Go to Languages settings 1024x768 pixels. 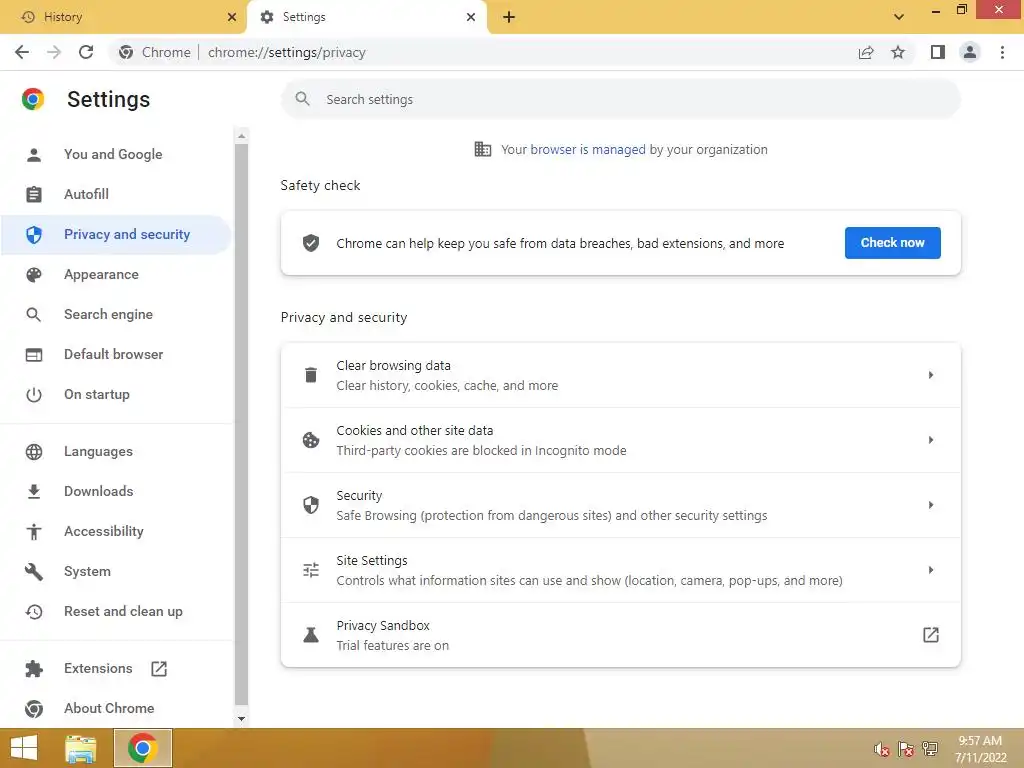coord(116,451)
